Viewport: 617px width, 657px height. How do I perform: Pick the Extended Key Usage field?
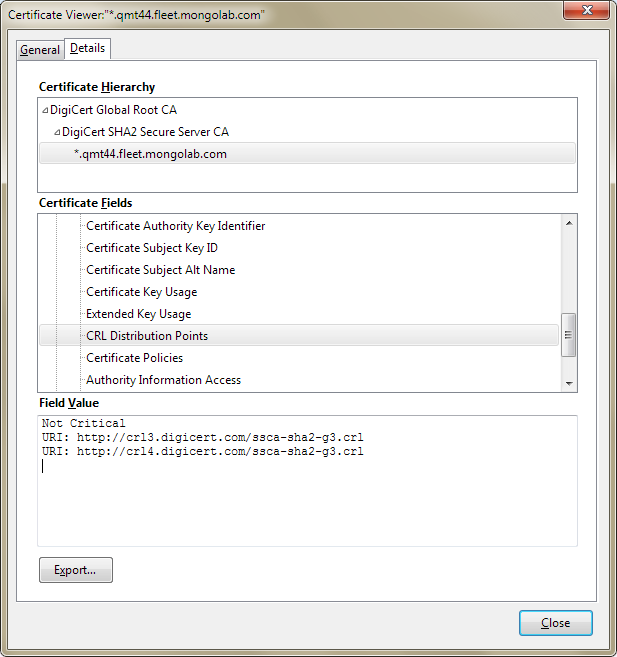[x=138, y=314]
